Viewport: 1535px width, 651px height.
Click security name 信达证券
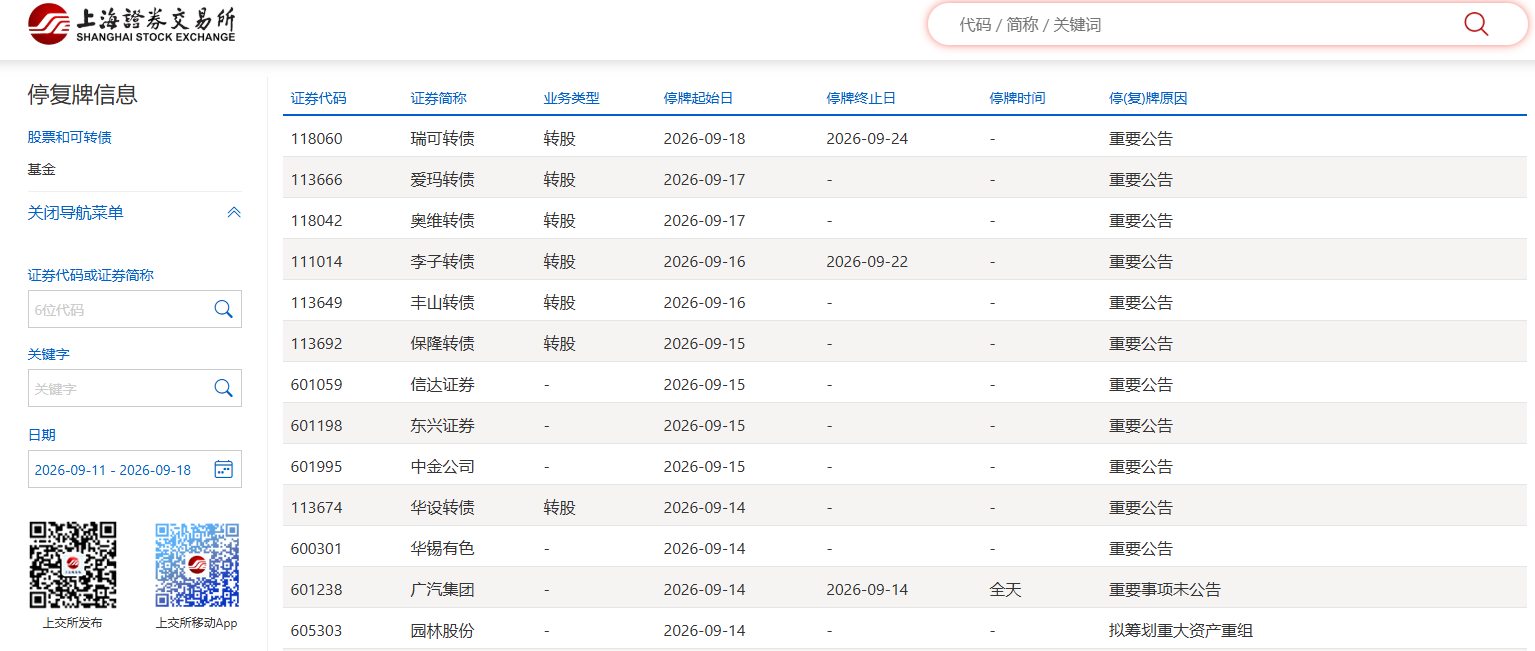pyautogui.click(x=443, y=385)
